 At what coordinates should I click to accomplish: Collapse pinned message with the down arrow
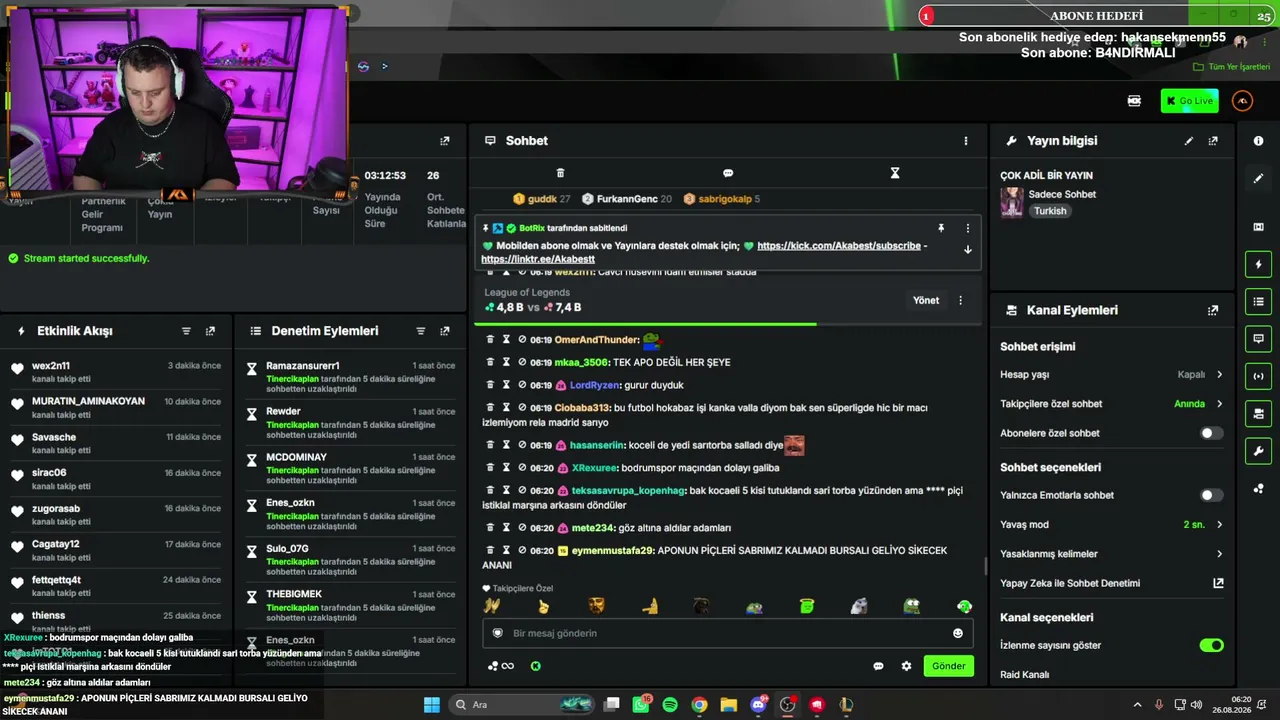tap(967, 250)
